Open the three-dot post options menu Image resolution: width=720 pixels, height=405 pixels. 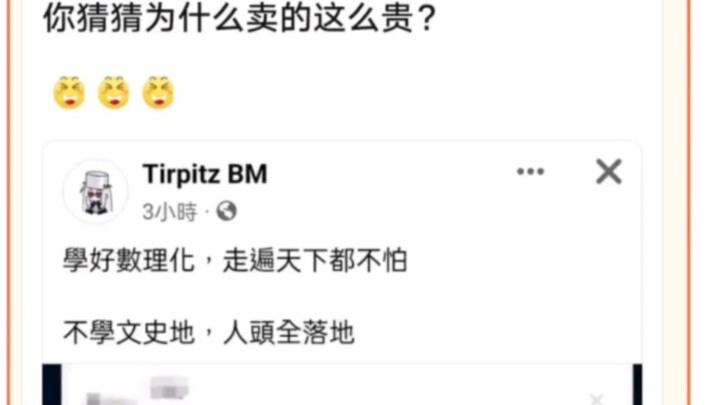click(530, 172)
